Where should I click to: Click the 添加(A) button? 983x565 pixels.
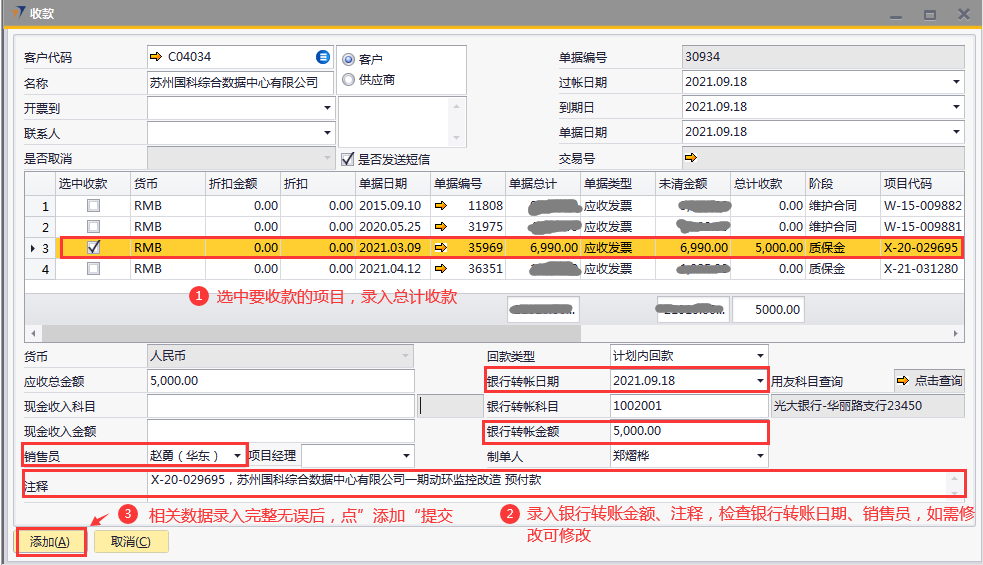click(x=49, y=542)
